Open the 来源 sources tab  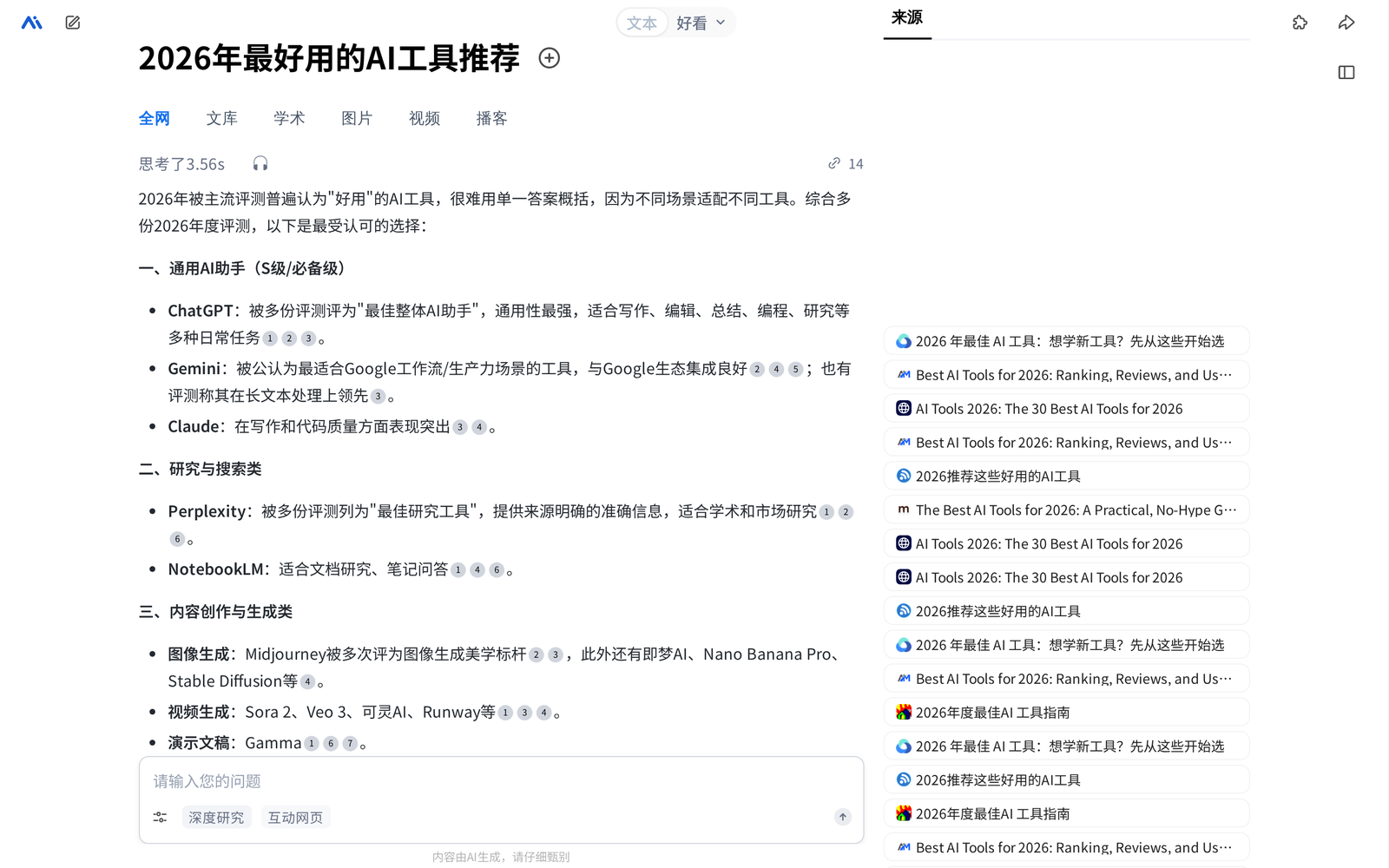[x=907, y=18]
